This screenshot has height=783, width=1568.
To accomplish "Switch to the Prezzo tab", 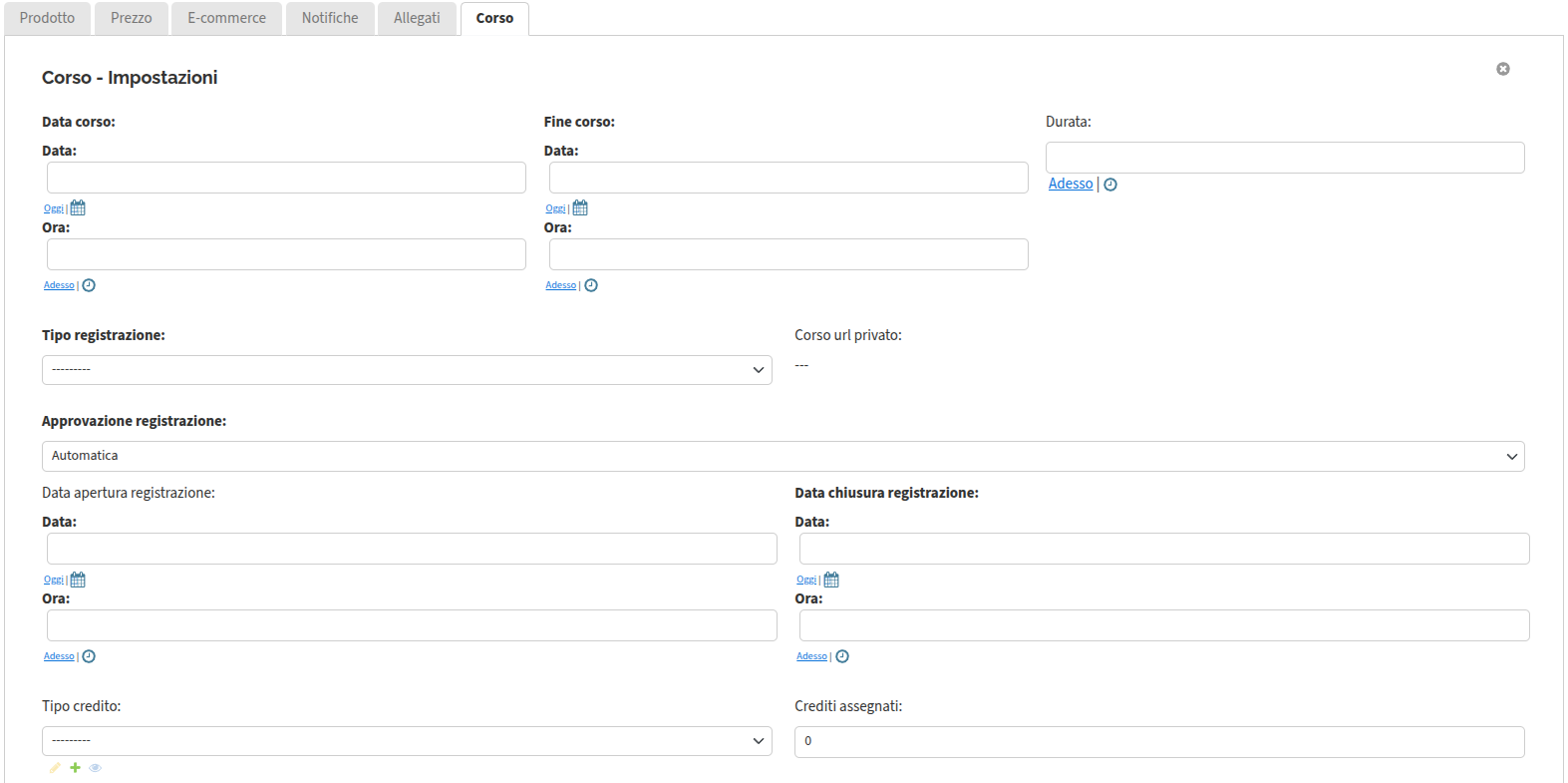I will pyautogui.click(x=132, y=18).
